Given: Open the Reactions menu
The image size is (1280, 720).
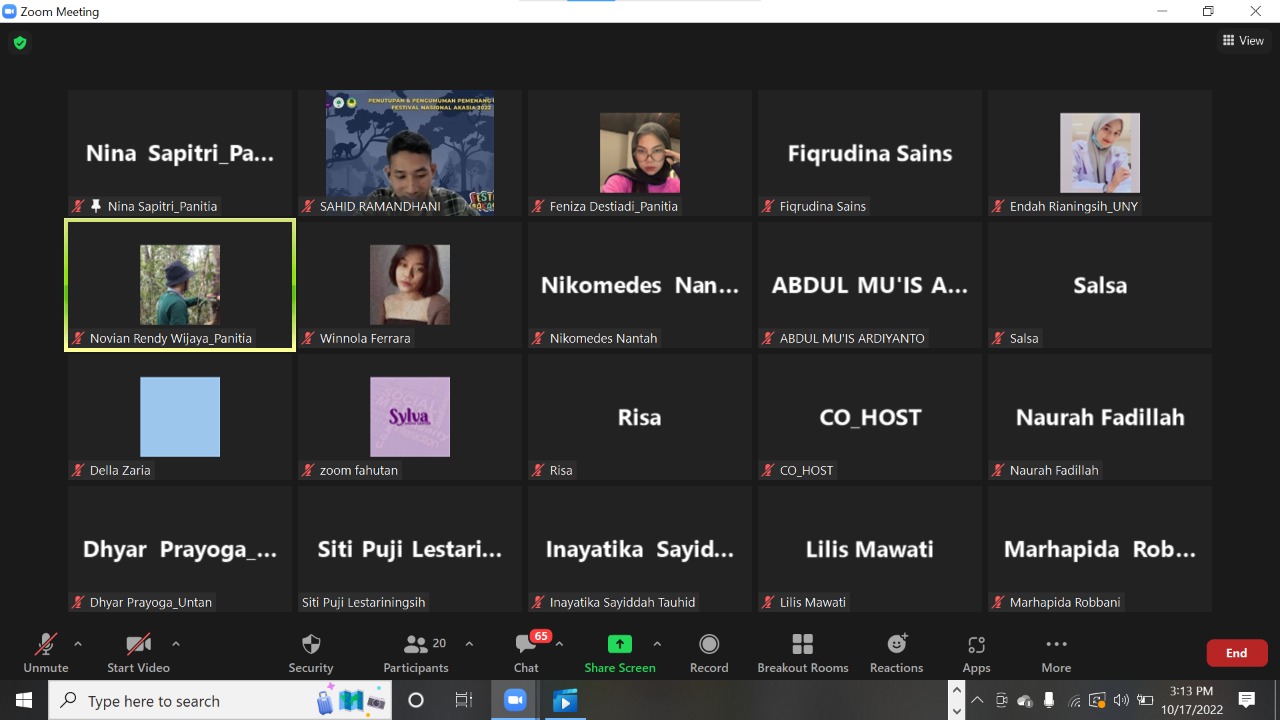Looking at the screenshot, I should (x=896, y=652).
